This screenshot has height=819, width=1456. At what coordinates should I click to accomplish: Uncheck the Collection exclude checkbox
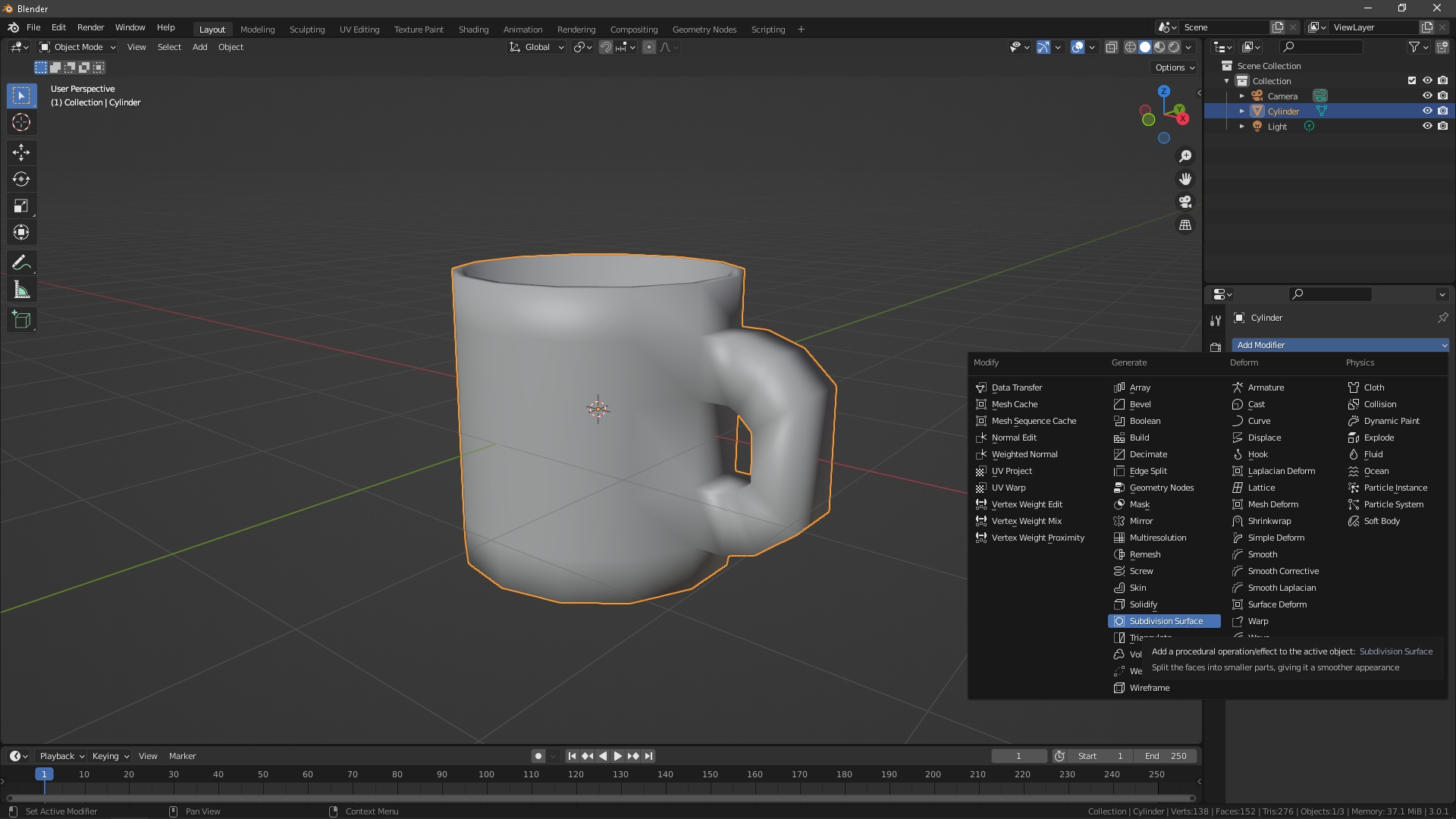(x=1412, y=80)
